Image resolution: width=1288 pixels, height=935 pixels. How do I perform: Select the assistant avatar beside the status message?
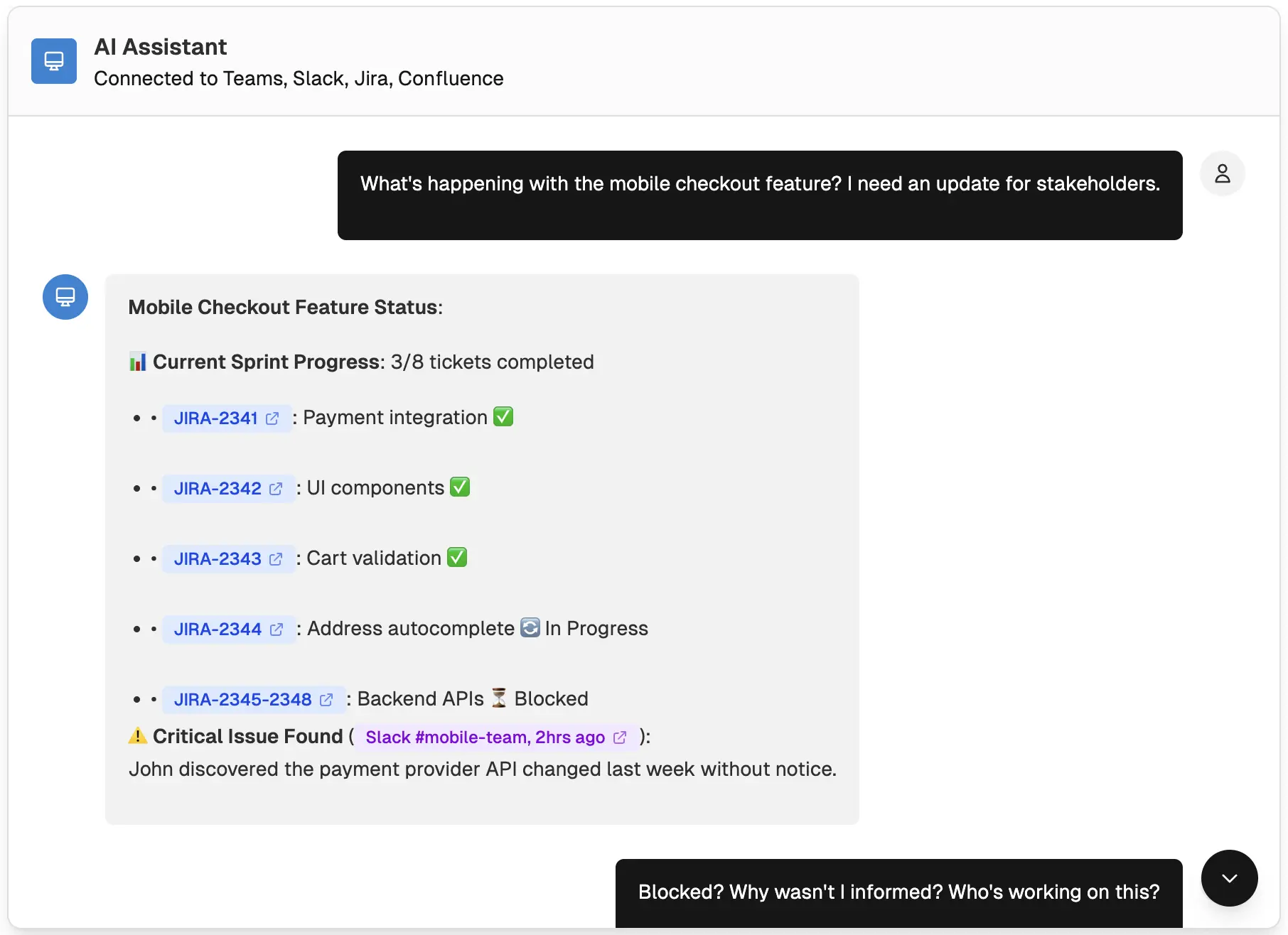[65, 297]
